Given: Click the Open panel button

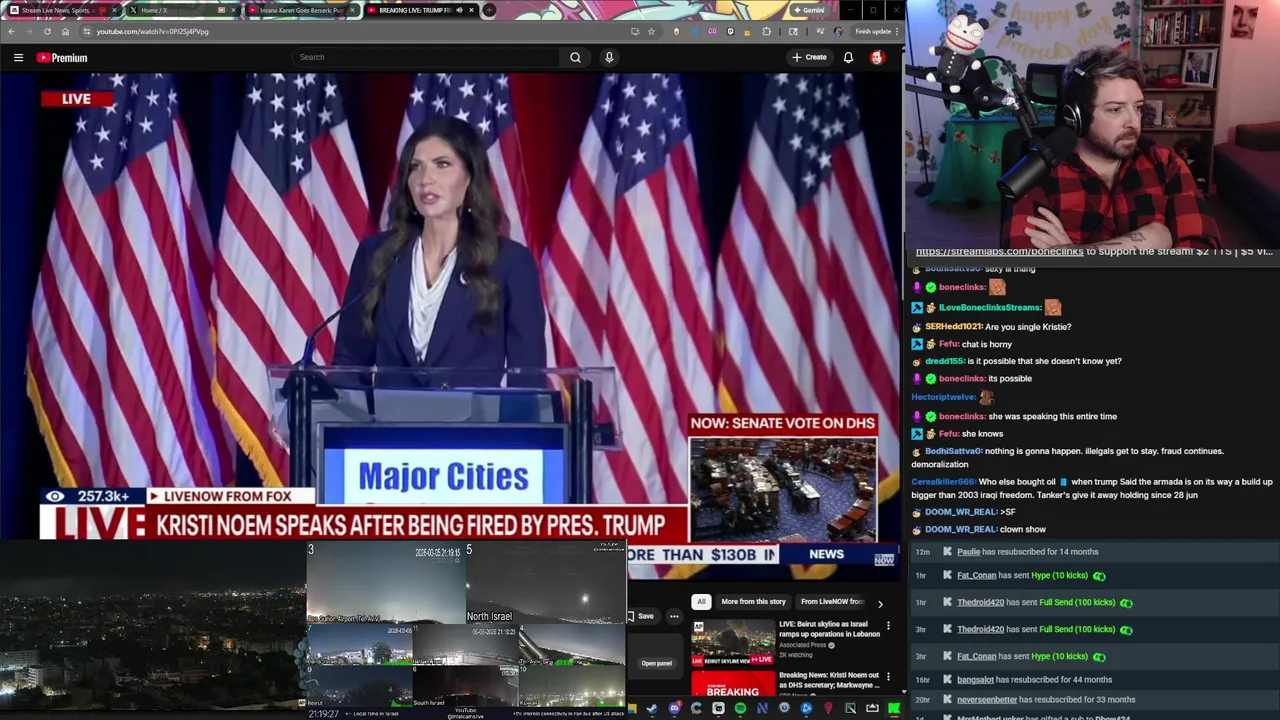Looking at the screenshot, I should pyautogui.click(x=656, y=663).
